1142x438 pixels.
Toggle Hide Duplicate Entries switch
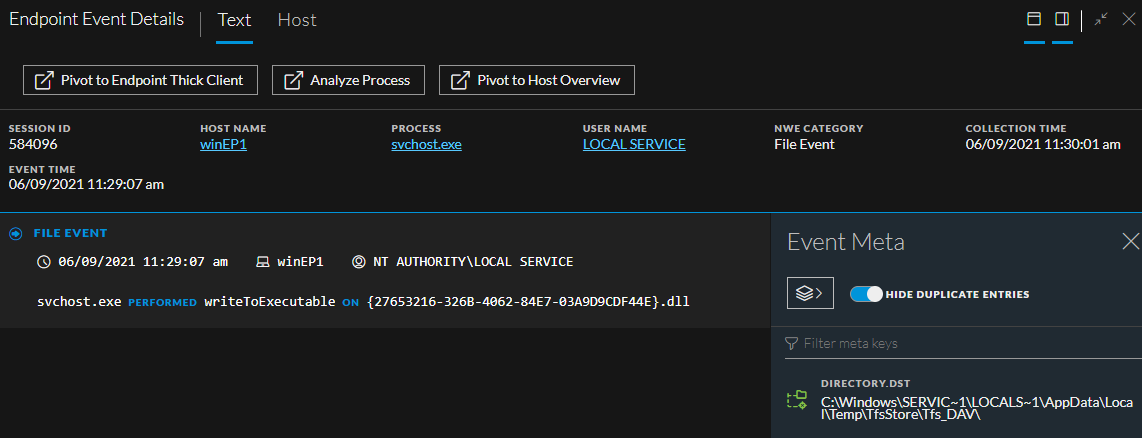(867, 294)
